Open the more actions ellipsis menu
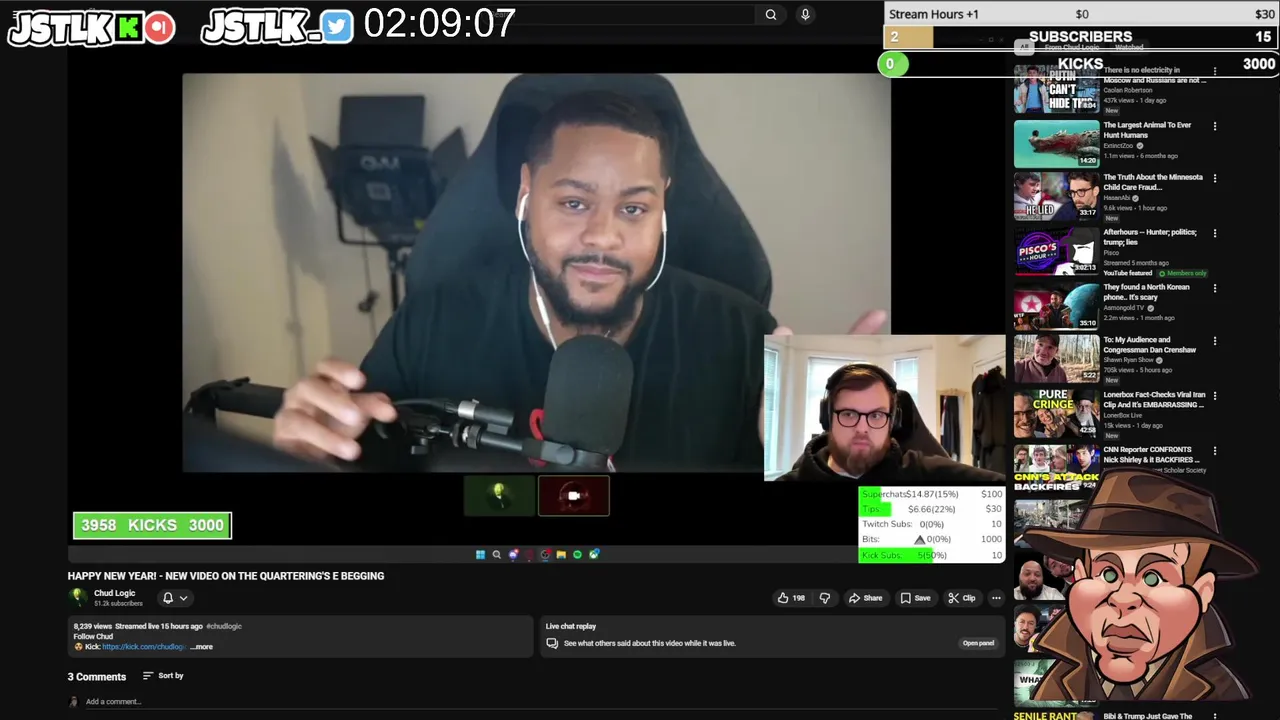 tap(996, 598)
